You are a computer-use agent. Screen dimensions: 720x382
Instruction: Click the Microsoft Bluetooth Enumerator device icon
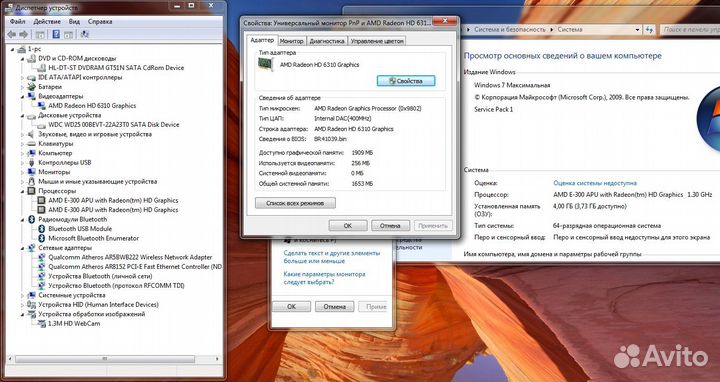tap(42, 238)
